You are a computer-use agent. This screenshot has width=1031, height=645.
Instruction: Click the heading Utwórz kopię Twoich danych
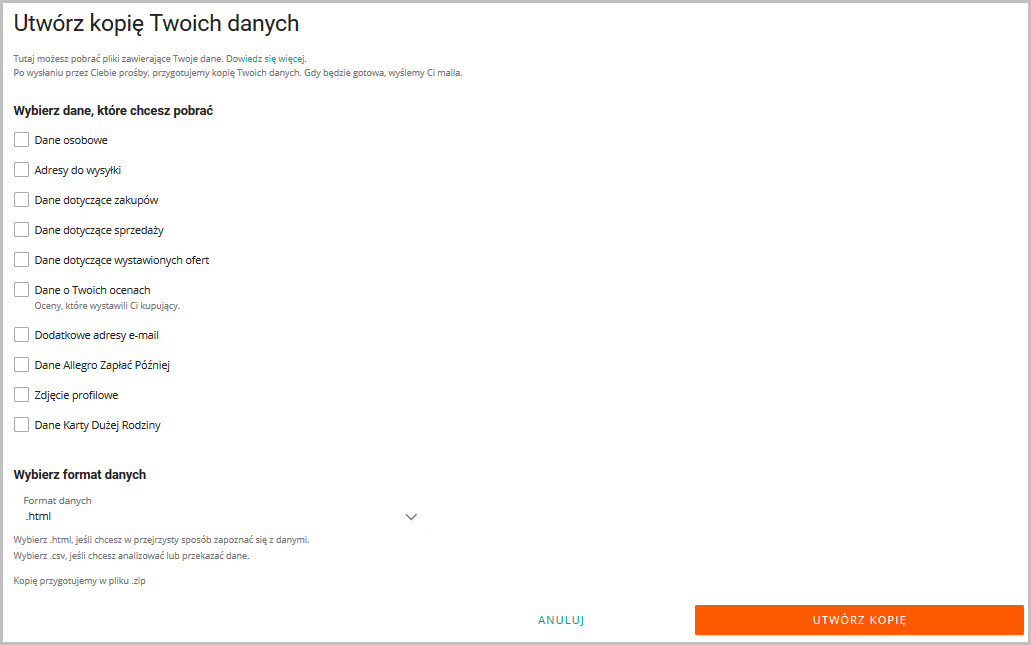click(x=156, y=24)
